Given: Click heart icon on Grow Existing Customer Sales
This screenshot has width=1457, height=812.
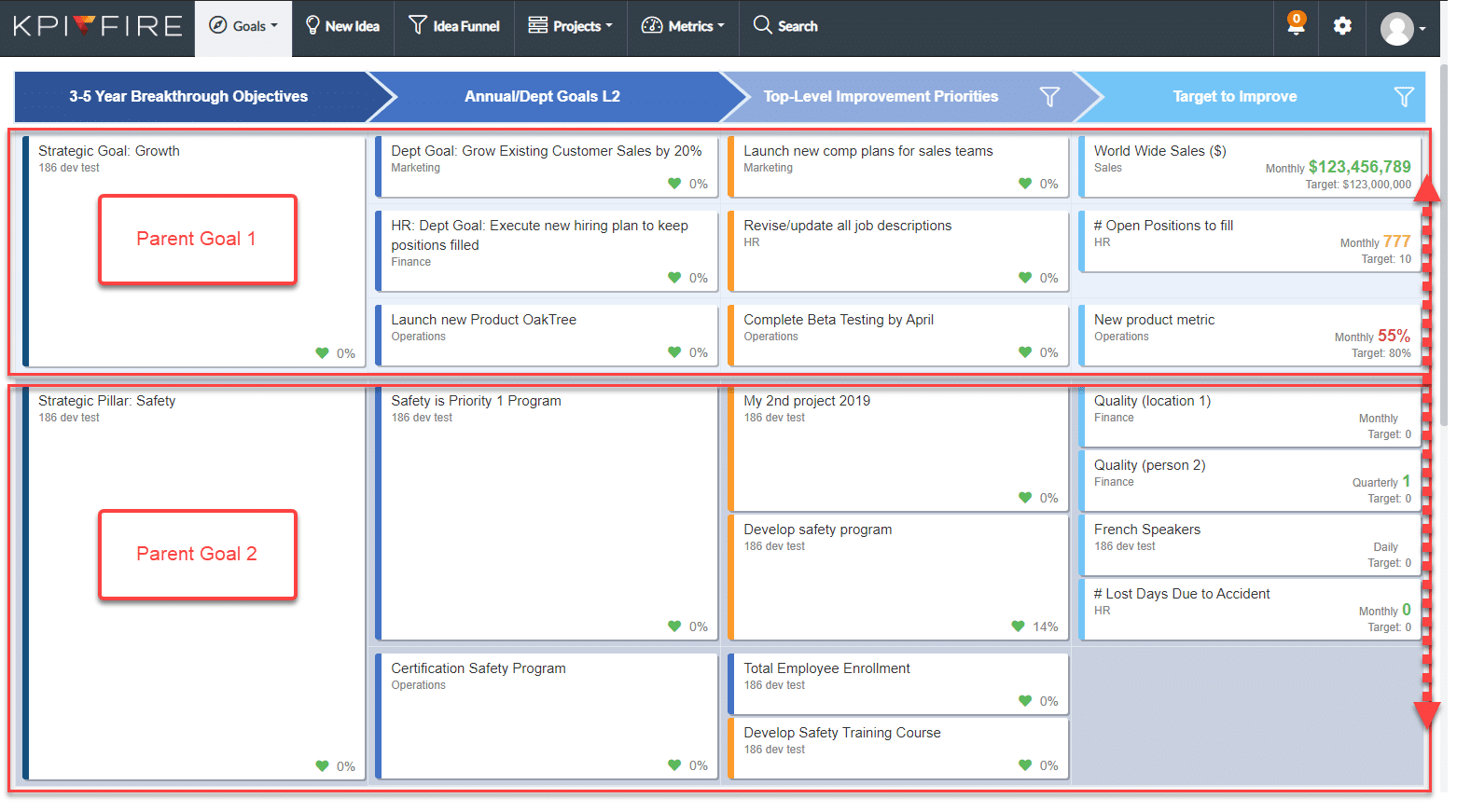Looking at the screenshot, I should 674,184.
